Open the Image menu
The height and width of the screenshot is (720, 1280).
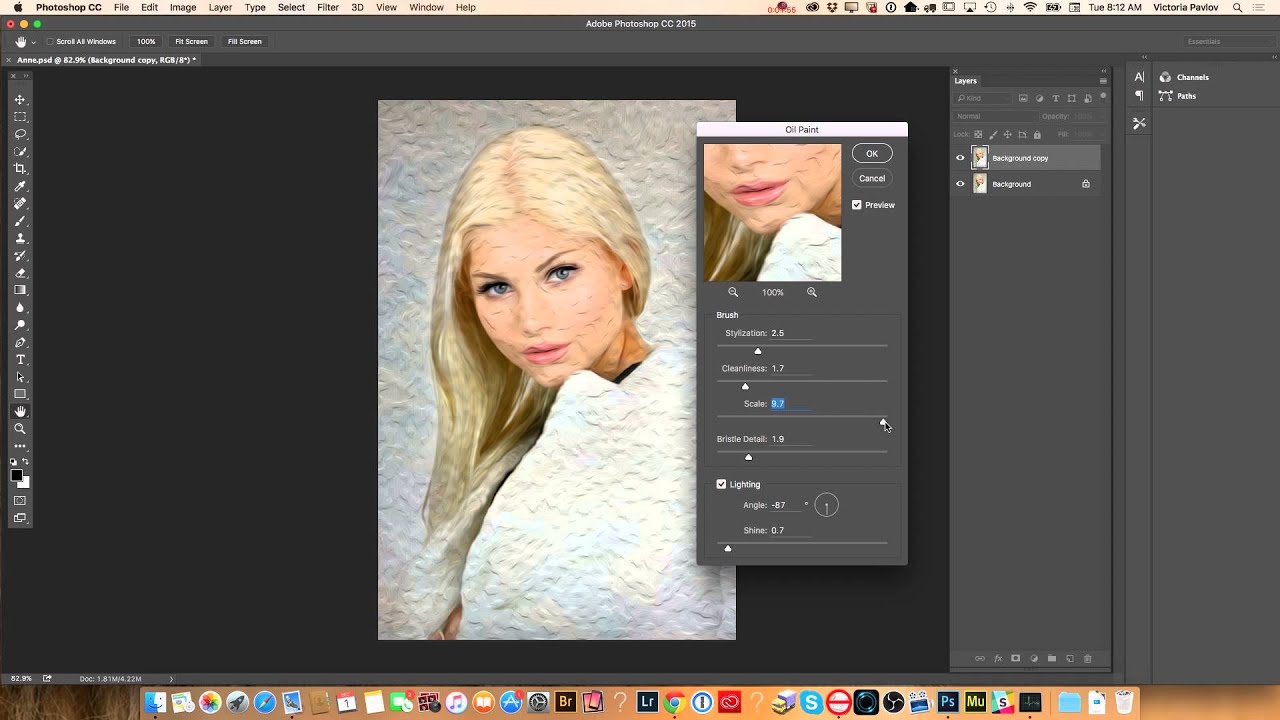[183, 7]
